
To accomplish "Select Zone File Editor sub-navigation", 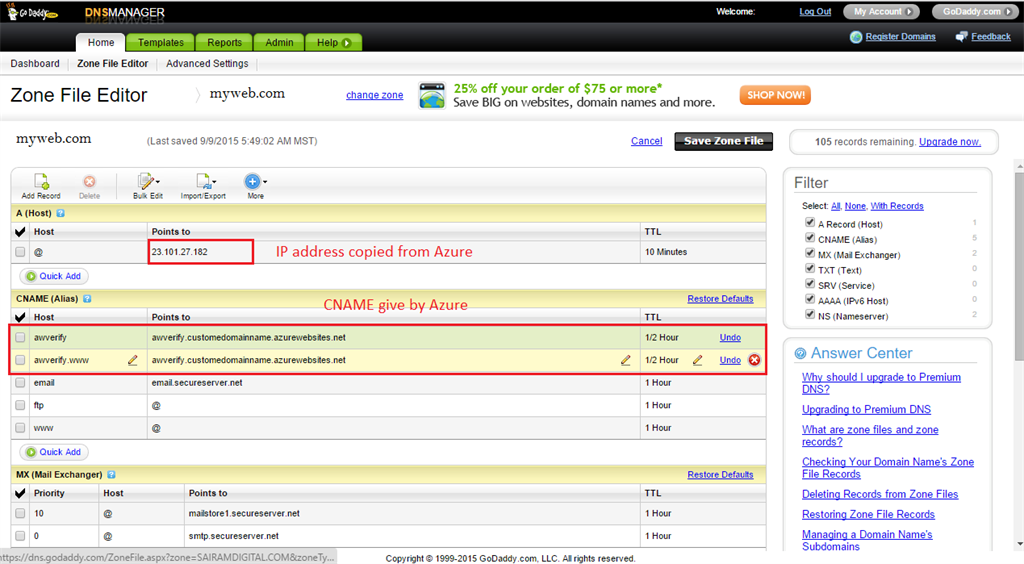I will click(x=112, y=63).
